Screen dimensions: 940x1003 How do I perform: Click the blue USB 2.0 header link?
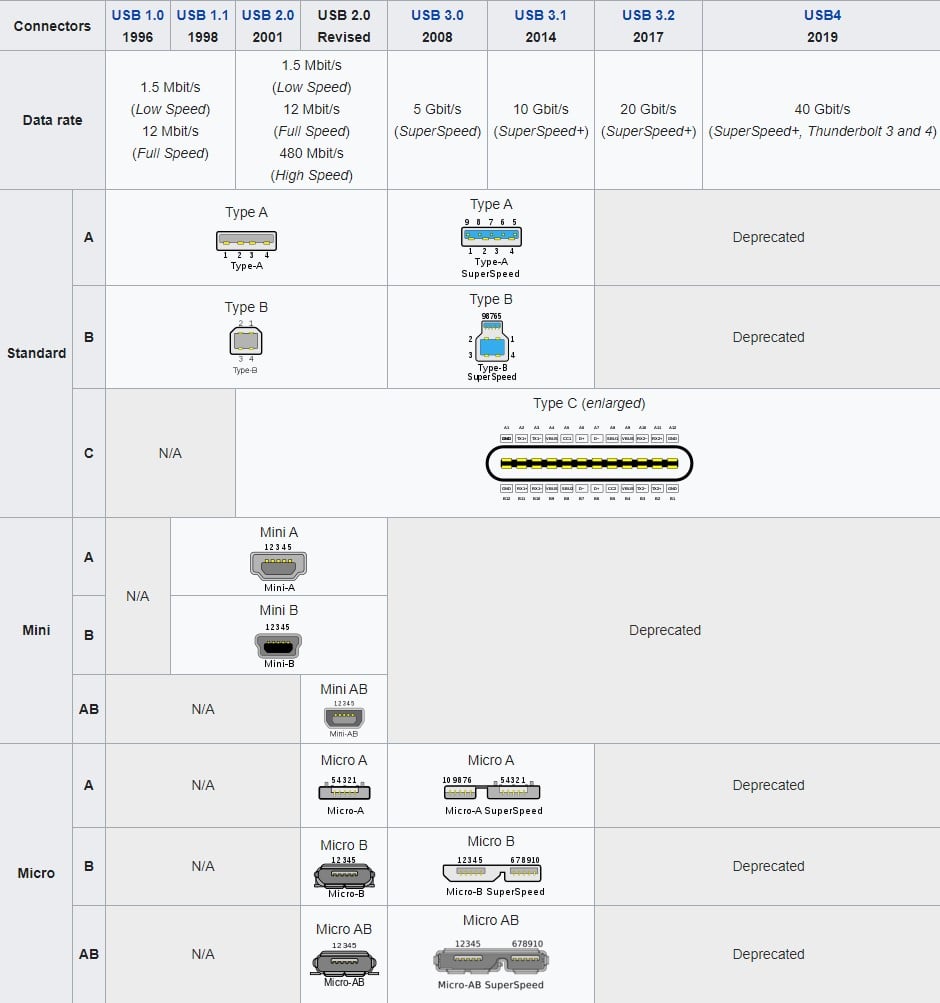(269, 15)
